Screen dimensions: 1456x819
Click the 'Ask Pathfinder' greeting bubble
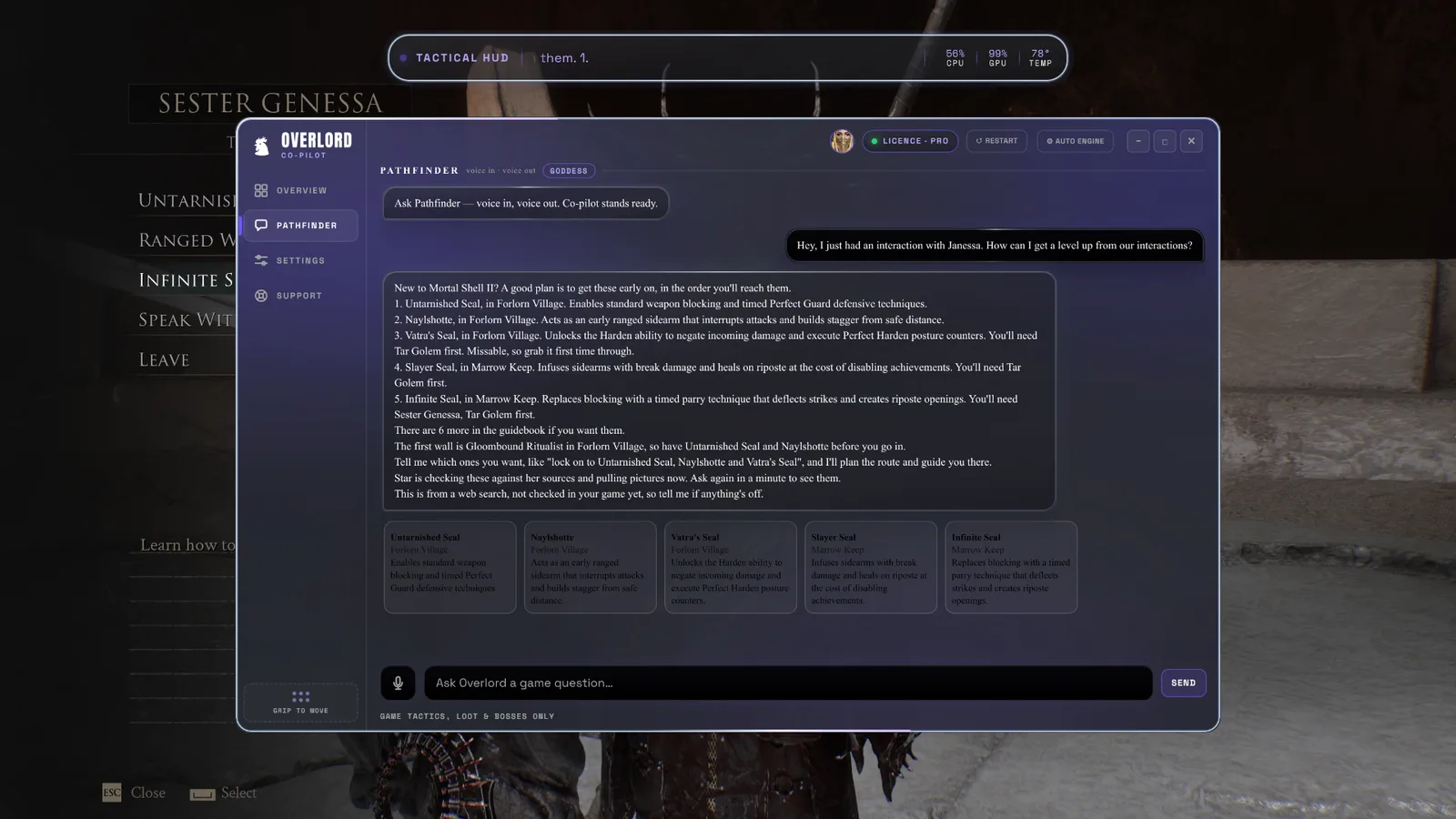(526, 203)
